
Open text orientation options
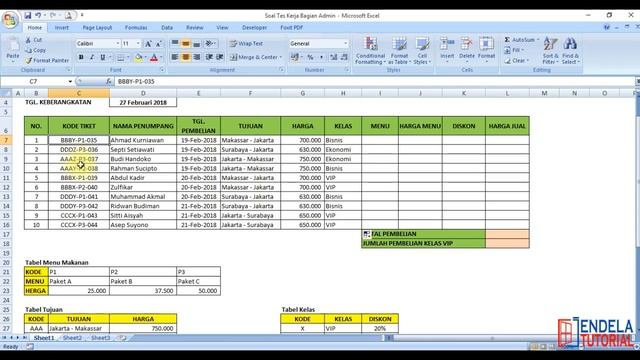[210, 44]
